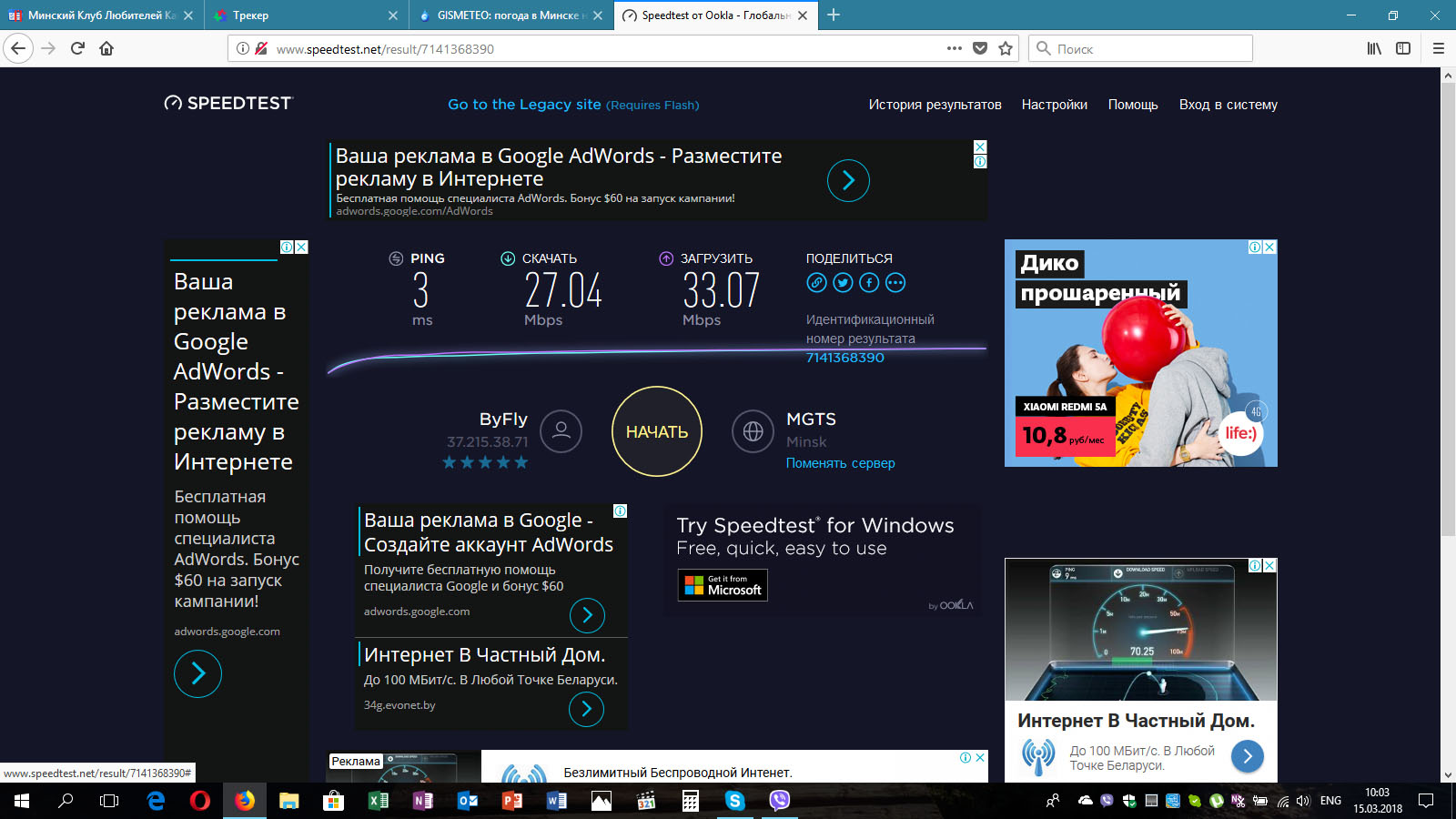
Task: Reload the page with the refresh icon
Action: click(x=77, y=48)
